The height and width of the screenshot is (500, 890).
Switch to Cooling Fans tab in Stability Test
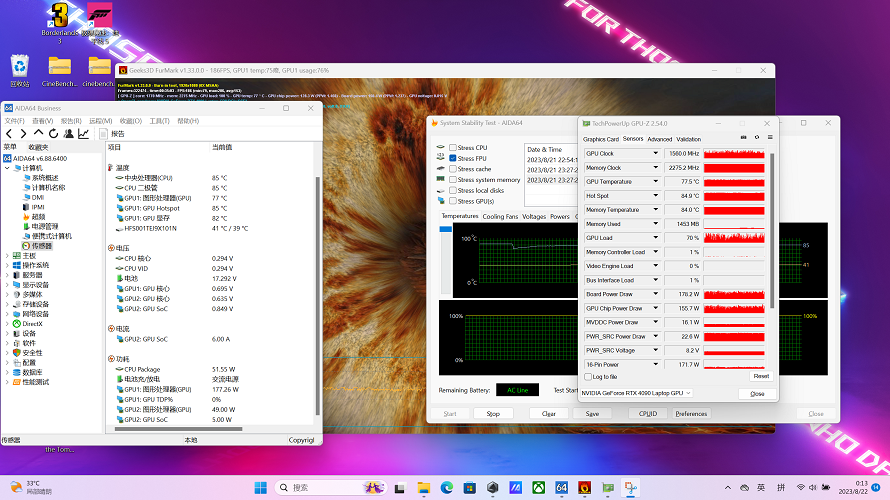(500, 216)
